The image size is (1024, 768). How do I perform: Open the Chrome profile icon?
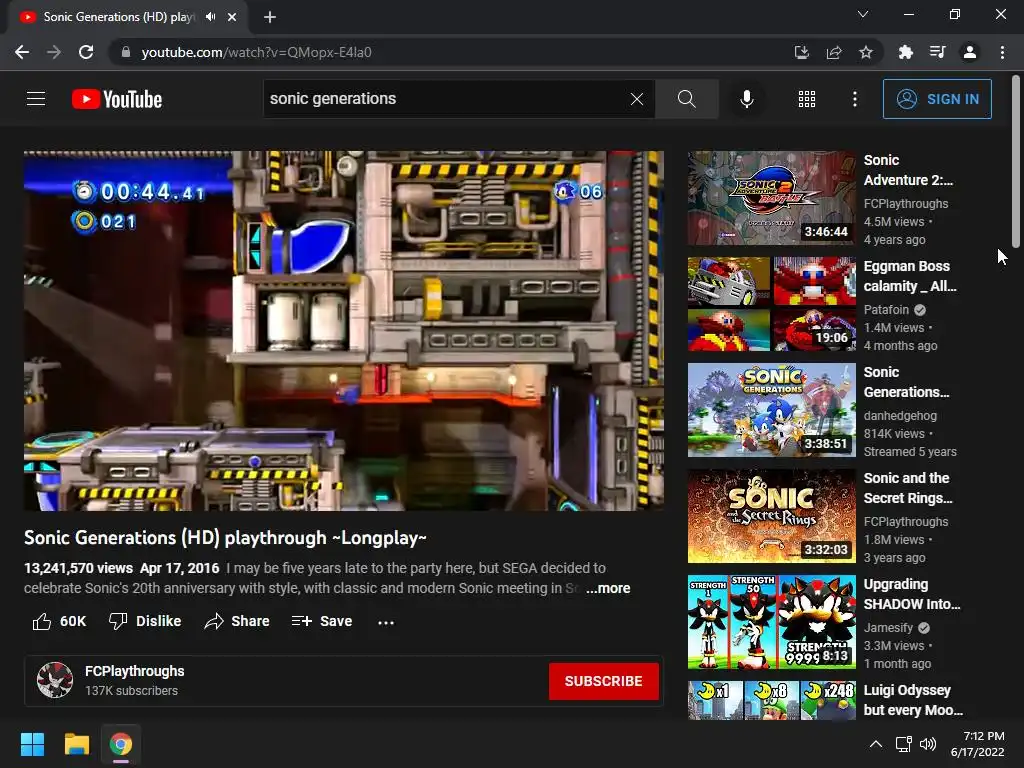(970, 52)
